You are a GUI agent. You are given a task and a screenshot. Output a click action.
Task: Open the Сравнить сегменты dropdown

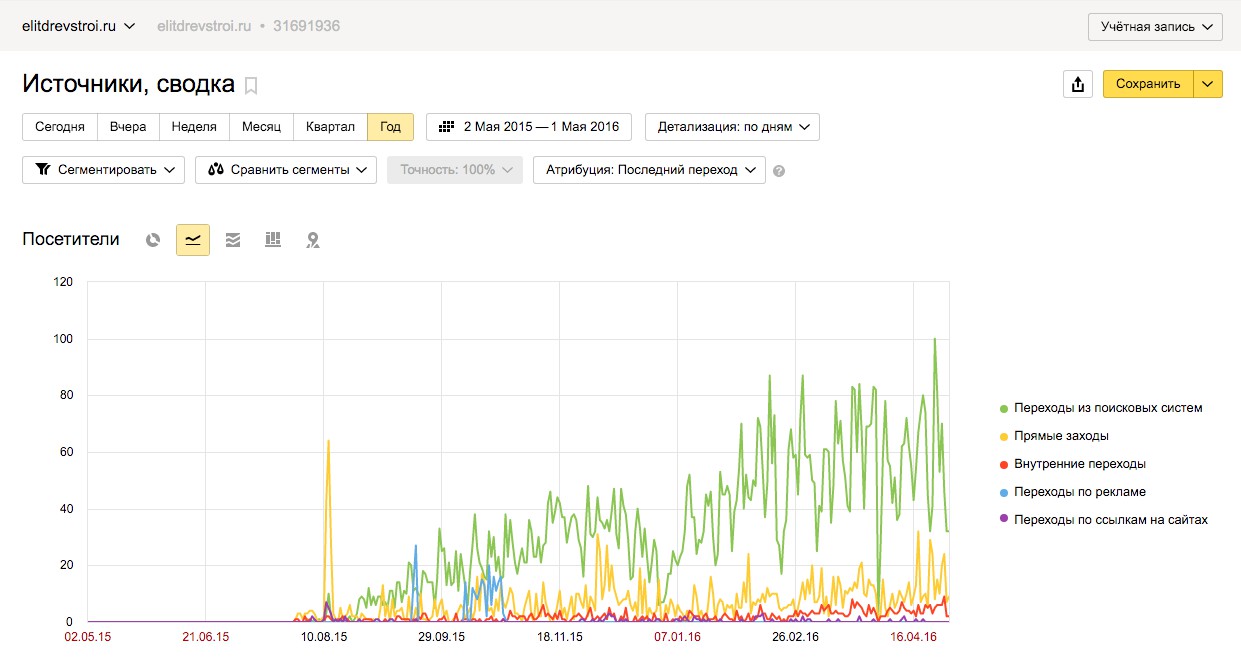tap(286, 170)
